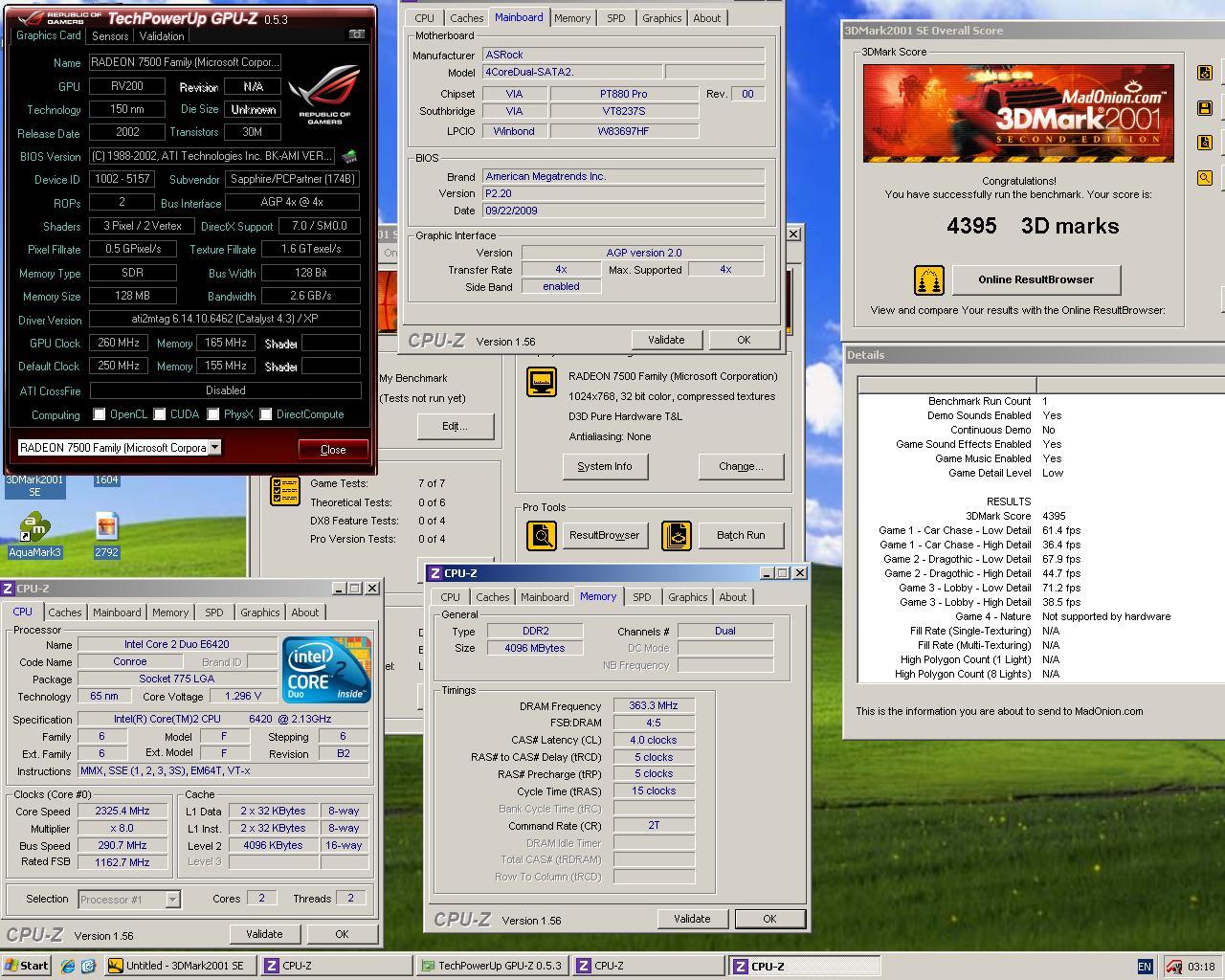
Task: Click System Info button in 3DMark
Action: [x=605, y=466]
